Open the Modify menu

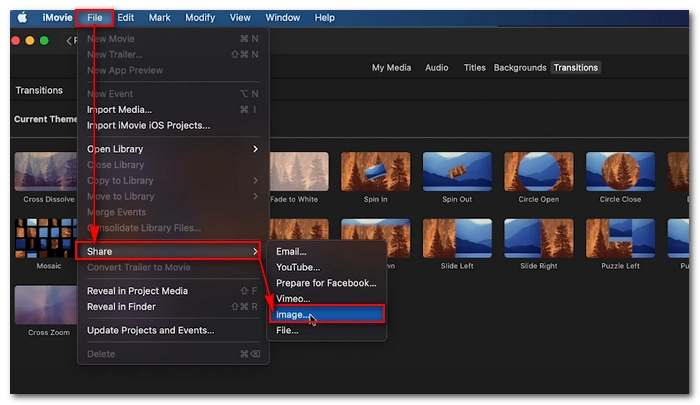[200, 17]
